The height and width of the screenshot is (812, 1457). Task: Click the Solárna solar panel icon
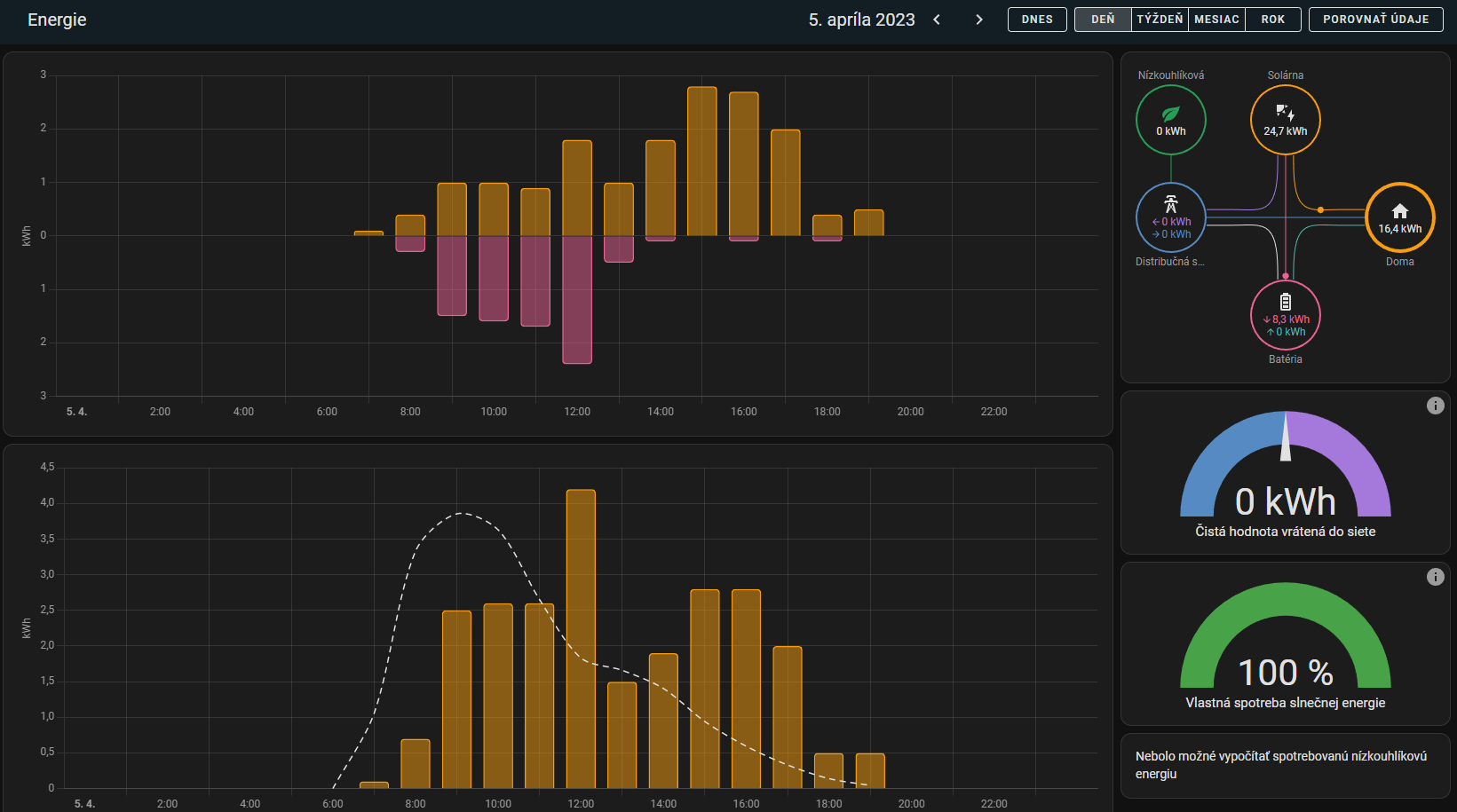[x=1285, y=112]
